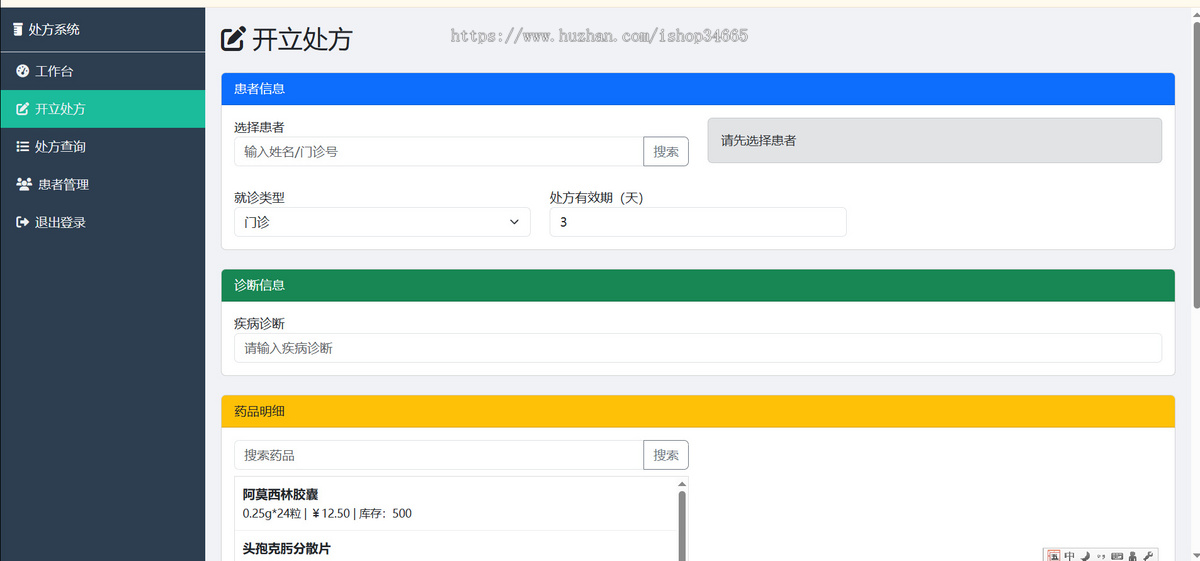Select 阿莫西林胶囊 in the drug list
The image size is (1200, 561).
(456, 503)
